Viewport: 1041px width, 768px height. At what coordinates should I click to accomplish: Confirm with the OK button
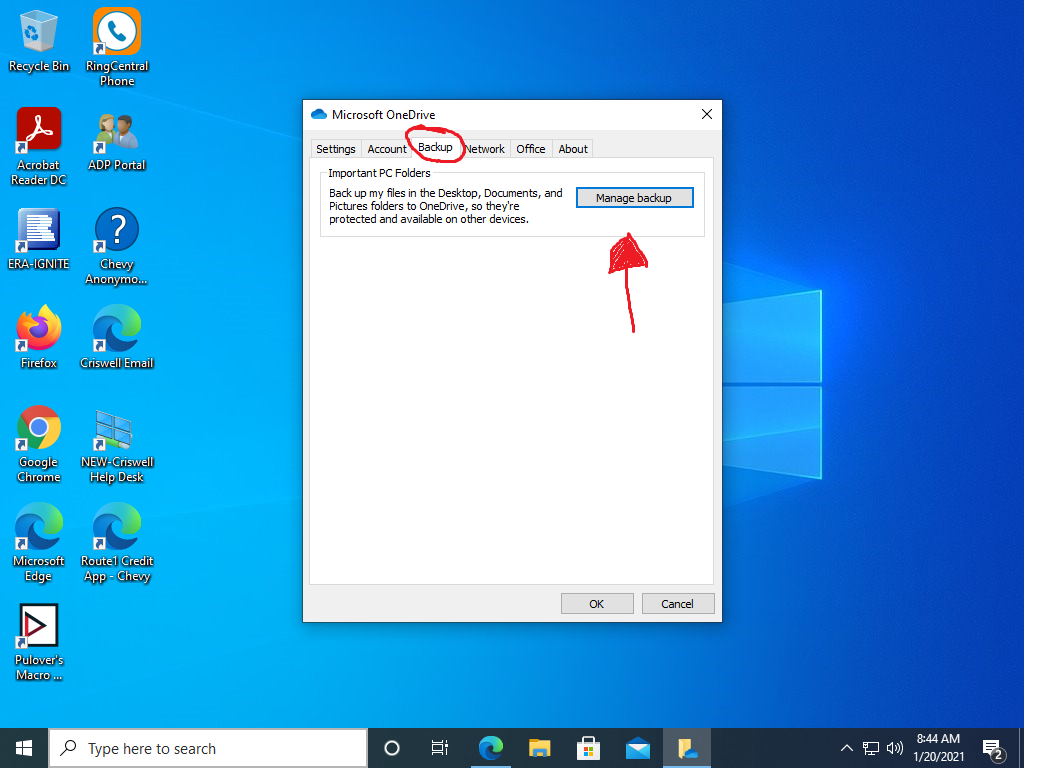(597, 603)
